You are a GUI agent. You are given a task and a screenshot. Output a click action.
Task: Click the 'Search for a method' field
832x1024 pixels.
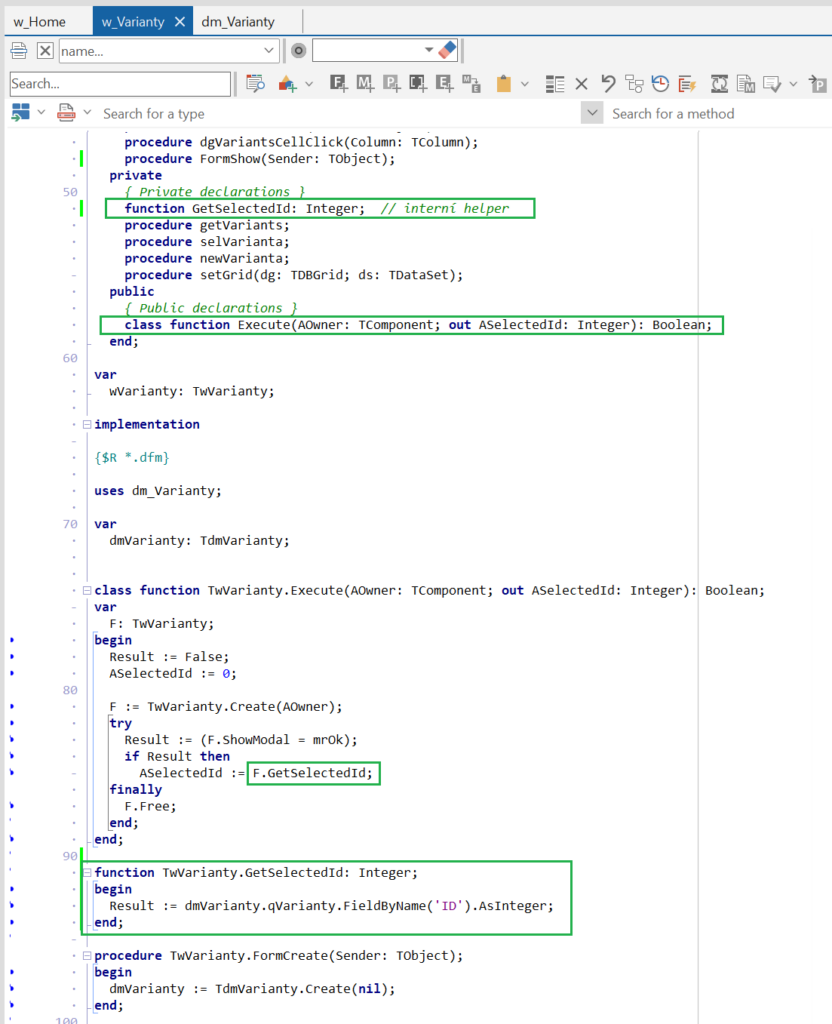(x=700, y=114)
